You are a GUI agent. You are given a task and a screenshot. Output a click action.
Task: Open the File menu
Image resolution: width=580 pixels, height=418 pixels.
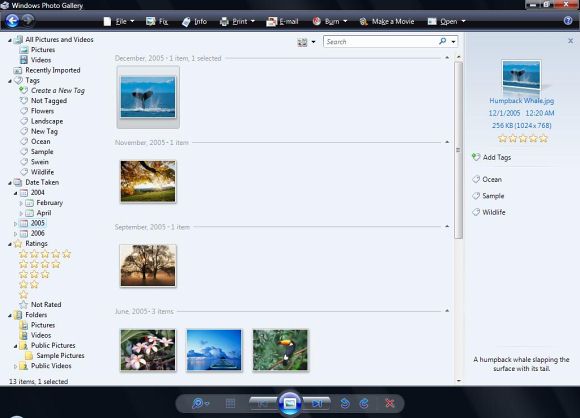click(119, 21)
